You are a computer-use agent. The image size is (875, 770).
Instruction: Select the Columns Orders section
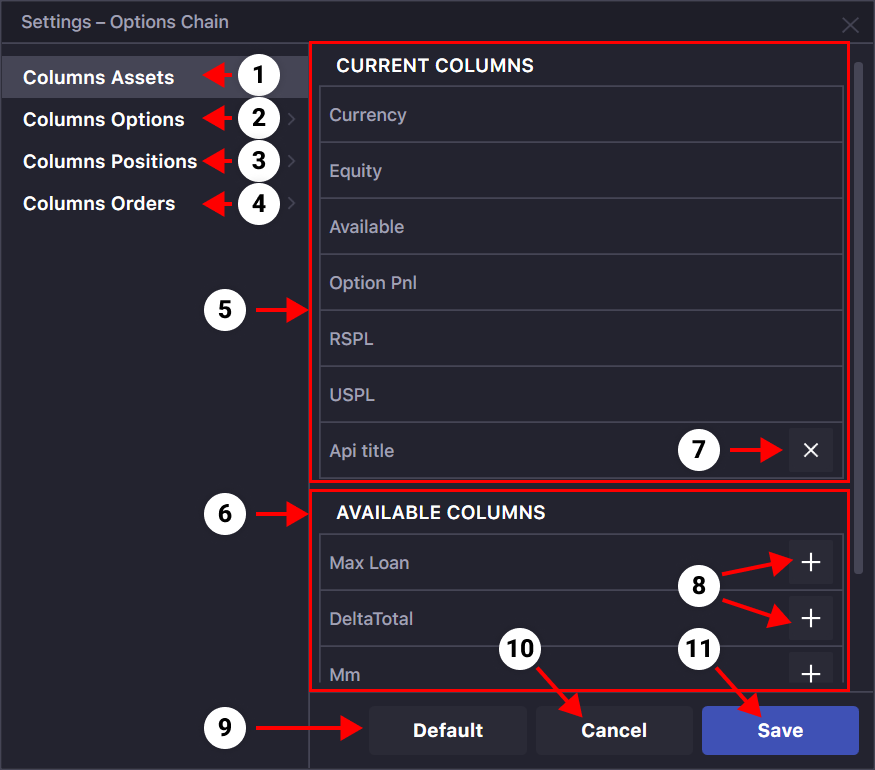click(x=99, y=204)
